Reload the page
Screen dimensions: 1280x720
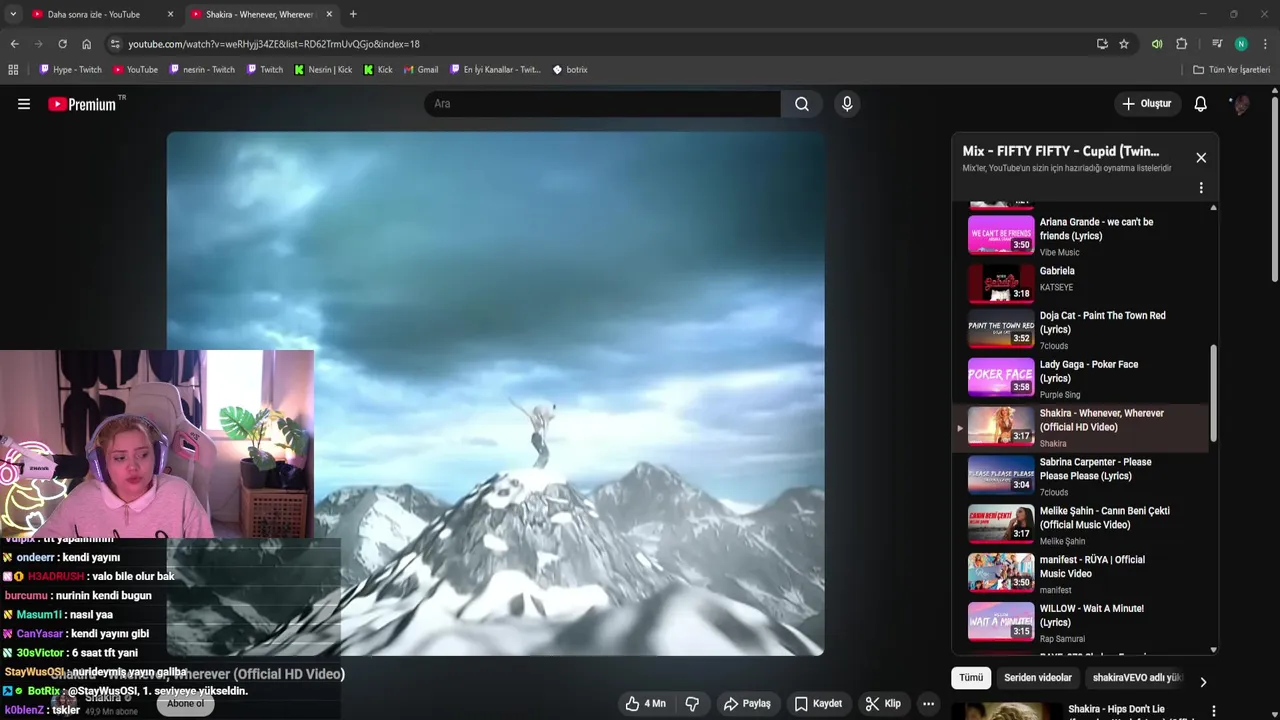(62, 44)
